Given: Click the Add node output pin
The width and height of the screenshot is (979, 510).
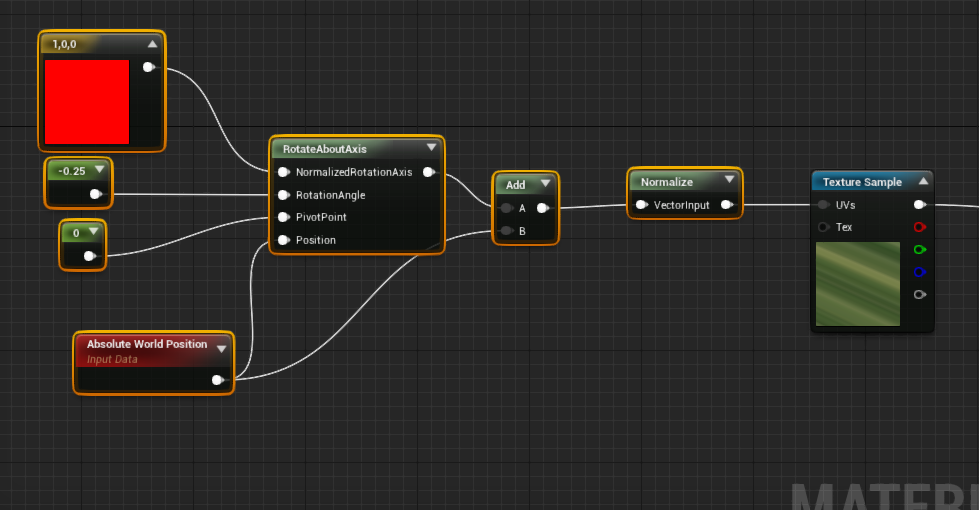Looking at the screenshot, I should pos(543,208).
